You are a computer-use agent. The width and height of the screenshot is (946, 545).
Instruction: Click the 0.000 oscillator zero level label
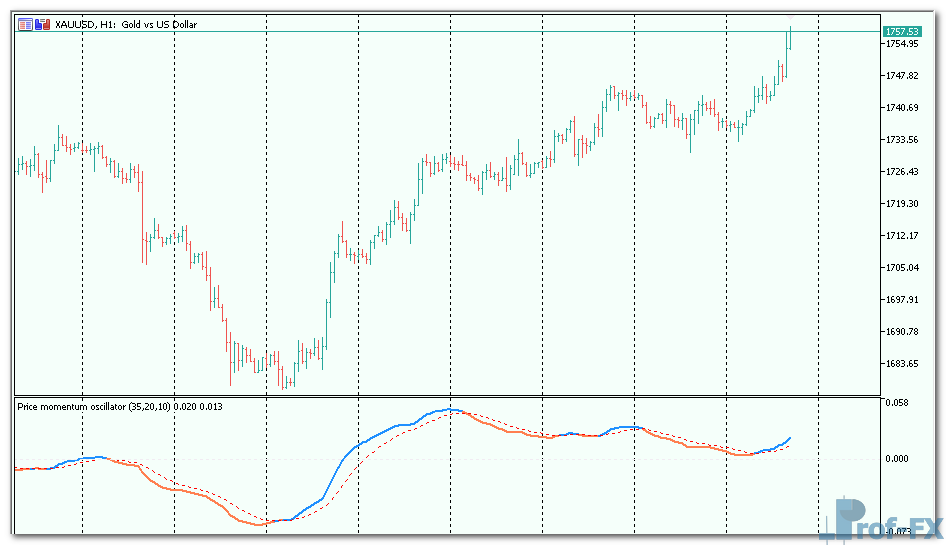pos(896,459)
